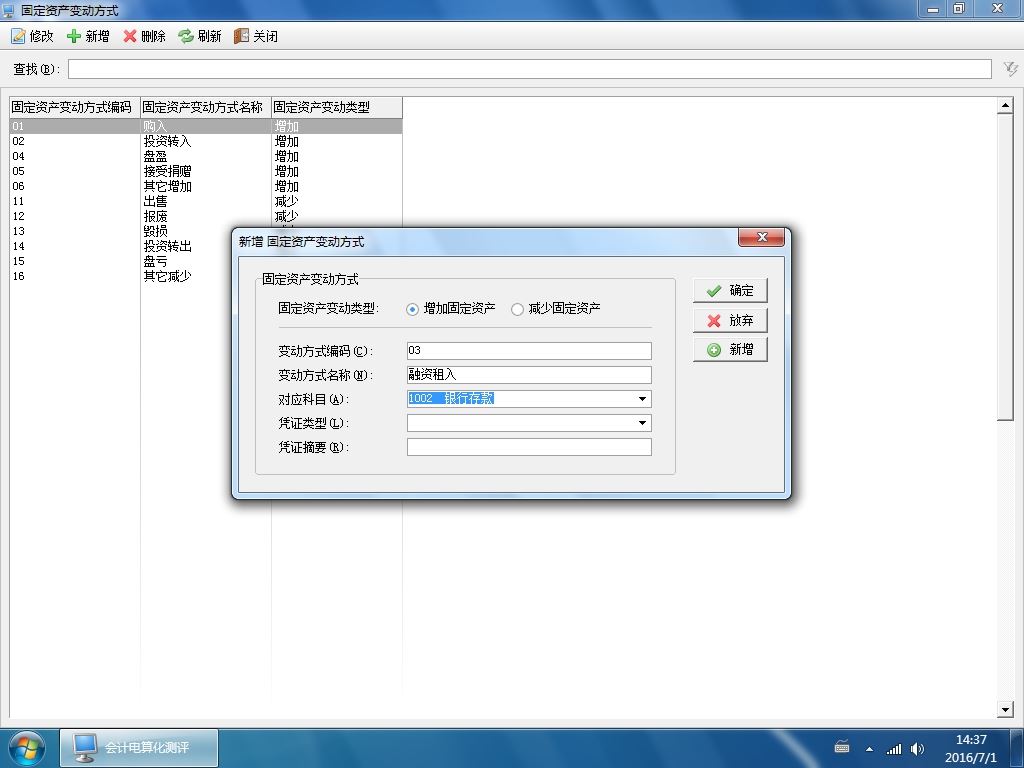This screenshot has height=768, width=1024.
Task: Select the 毁损 row
Action: coord(121,231)
